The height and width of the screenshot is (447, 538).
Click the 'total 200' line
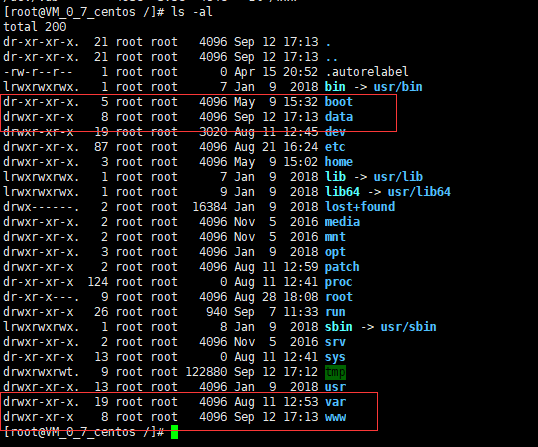pyautogui.click(x=35, y=27)
